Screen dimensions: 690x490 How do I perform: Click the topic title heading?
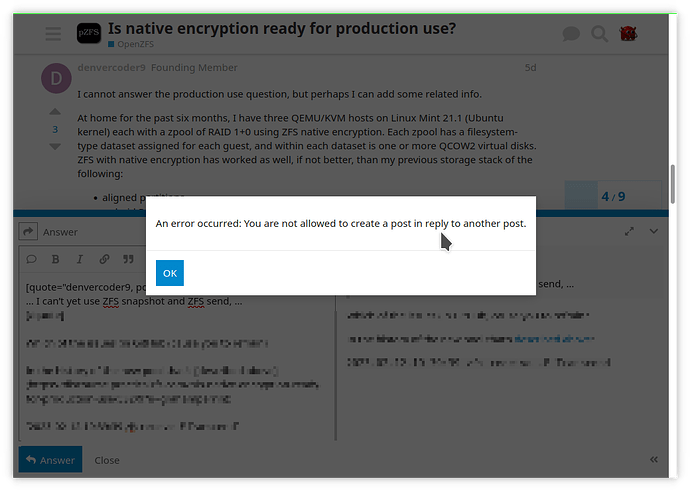click(282, 28)
